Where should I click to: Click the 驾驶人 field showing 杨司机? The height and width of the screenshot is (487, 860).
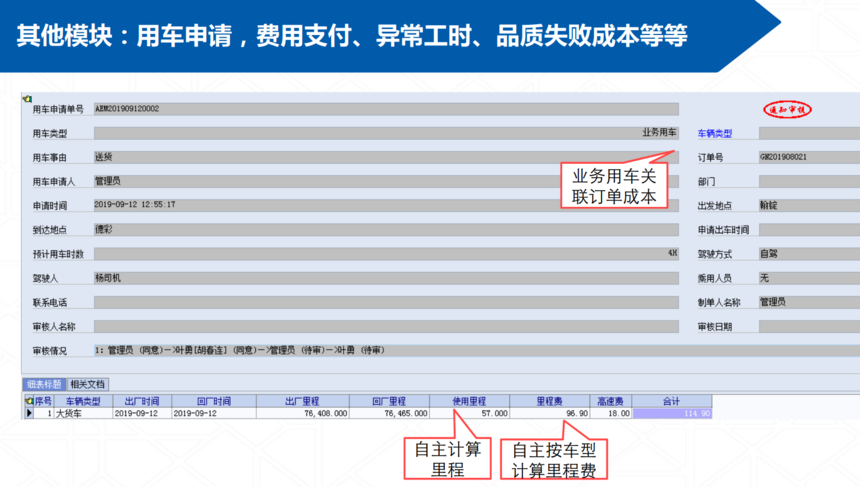(x=386, y=278)
